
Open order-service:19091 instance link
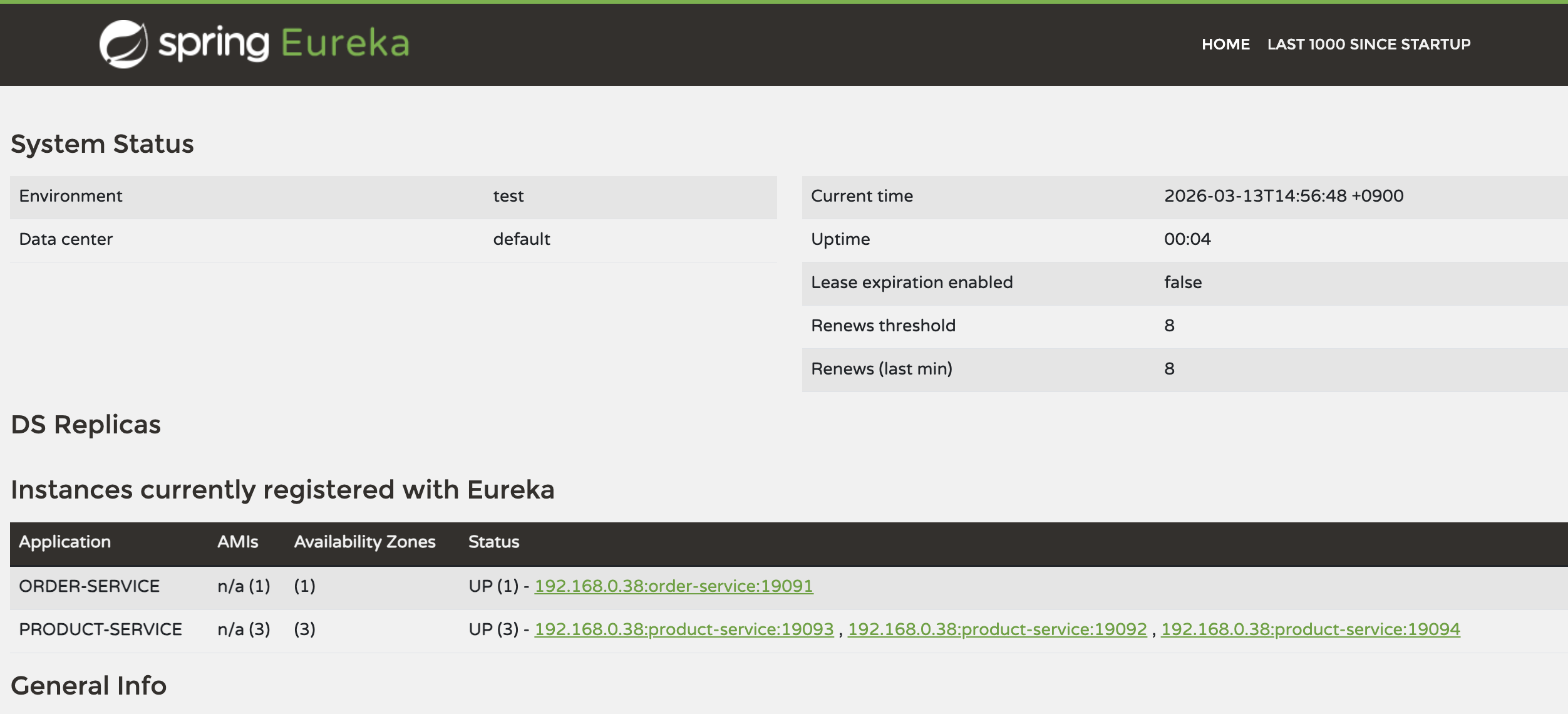pyautogui.click(x=673, y=586)
